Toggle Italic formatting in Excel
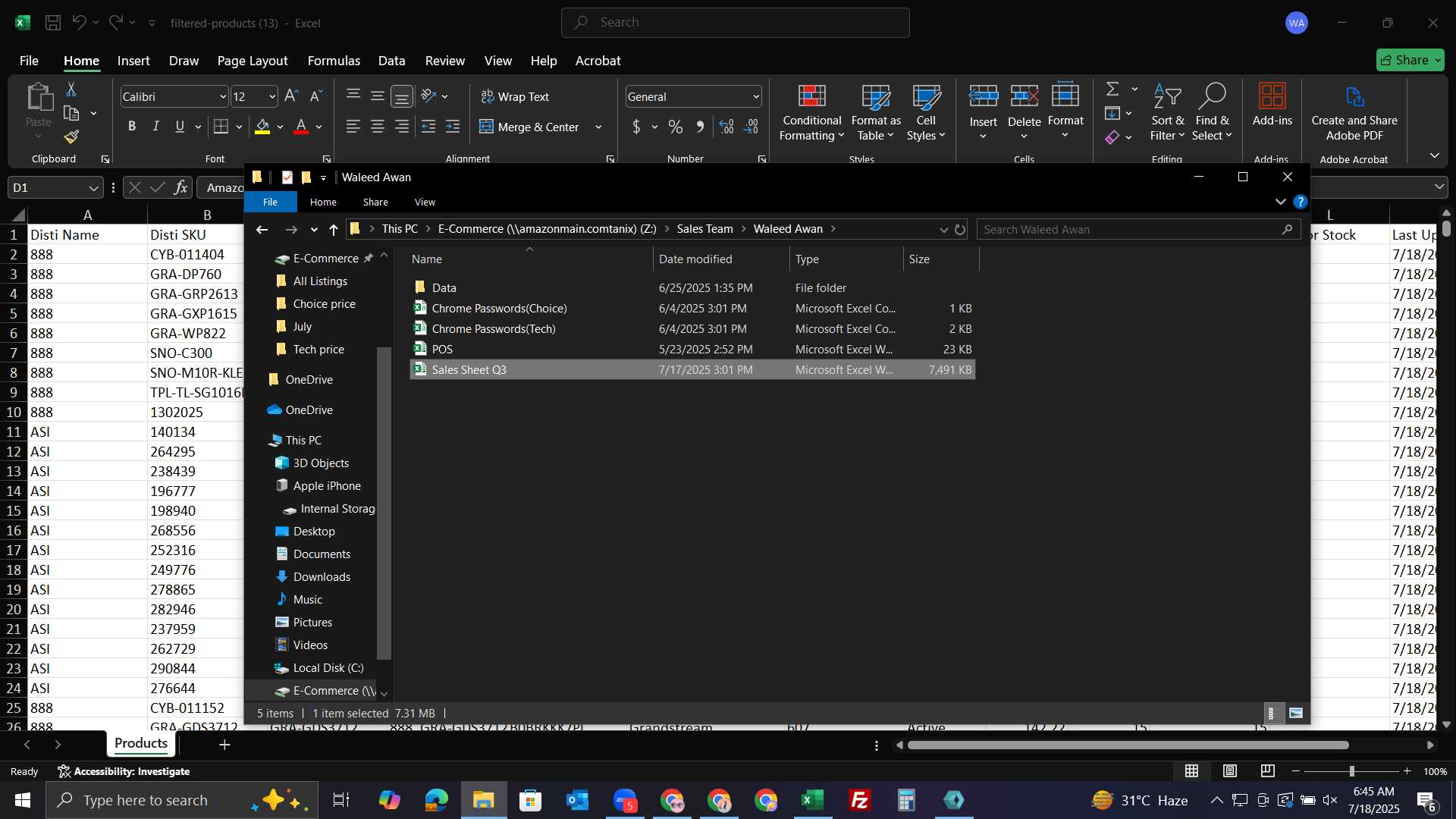1456x819 pixels. pyautogui.click(x=156, y=127)
